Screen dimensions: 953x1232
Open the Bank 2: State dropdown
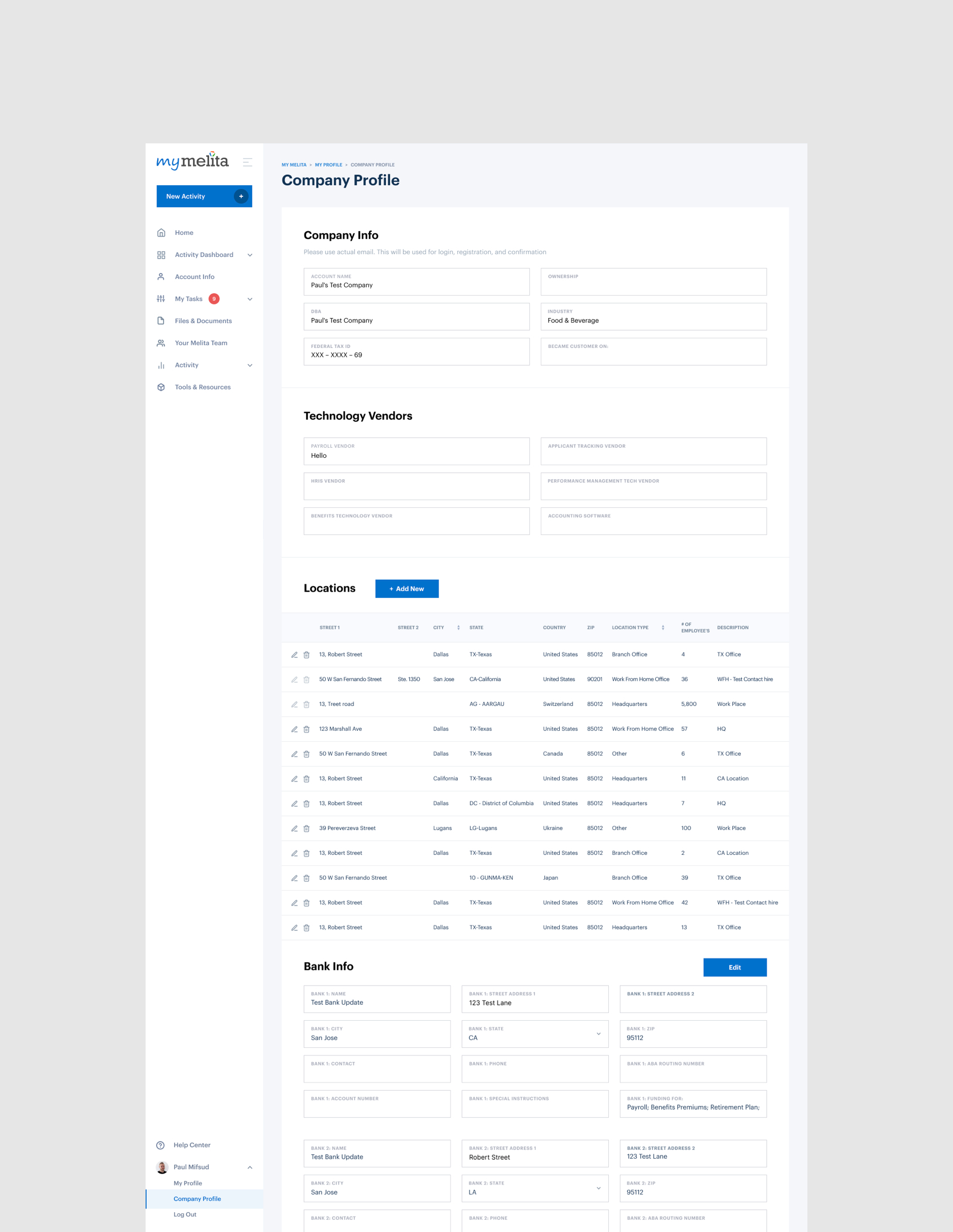598,1188
